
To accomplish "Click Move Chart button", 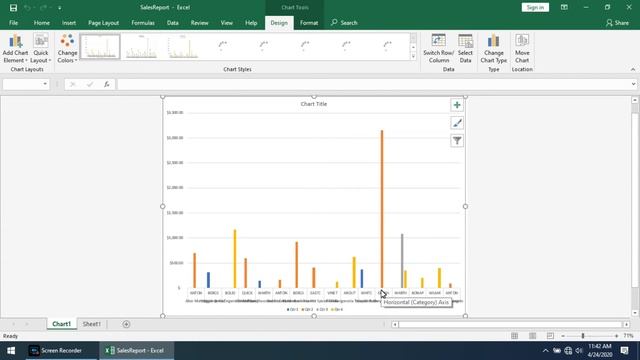I will [x=522, y=49].
